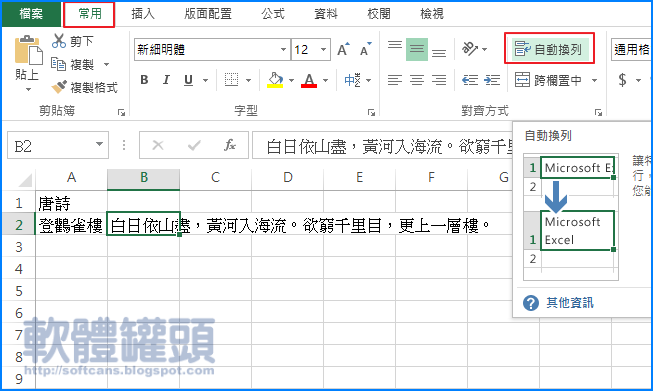The width and height of the screenshot is (653, 391).
Task: Switch to Review (校閱) tab
Action: click(379, 14)
